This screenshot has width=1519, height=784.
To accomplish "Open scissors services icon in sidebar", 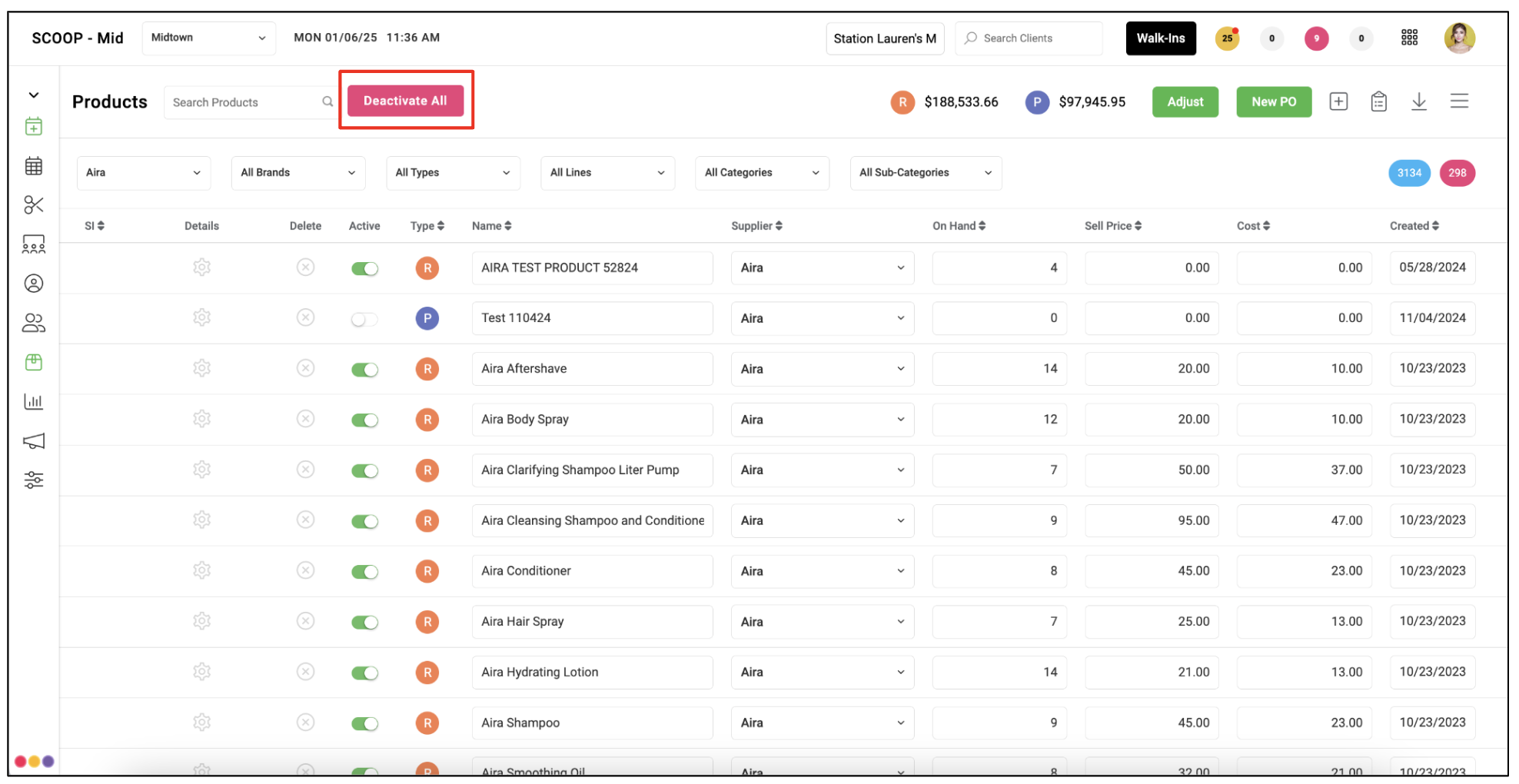I will 34,205.
